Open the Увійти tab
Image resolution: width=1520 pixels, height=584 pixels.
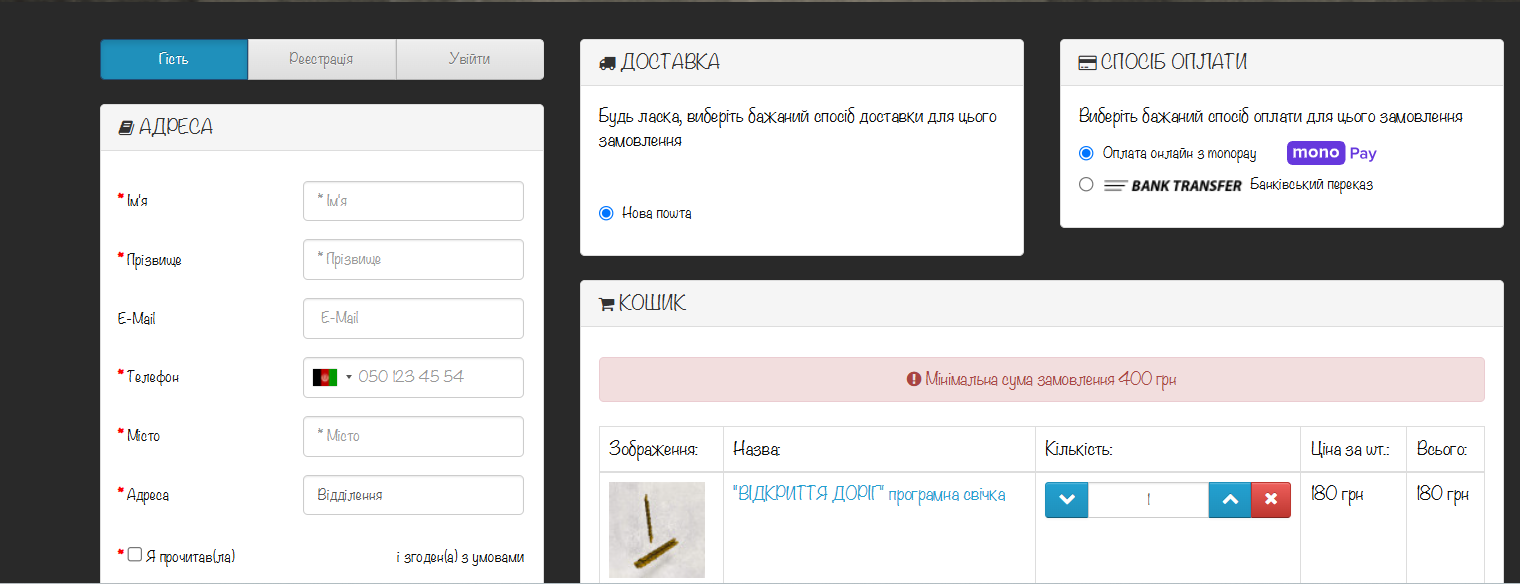pos(469,59)
